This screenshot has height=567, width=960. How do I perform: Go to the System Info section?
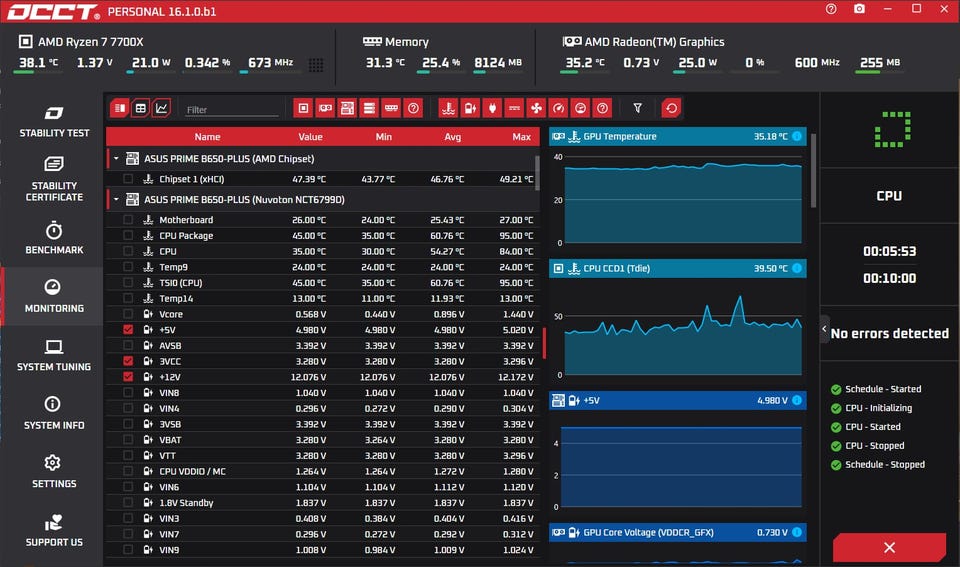click(x=54, y=413)
